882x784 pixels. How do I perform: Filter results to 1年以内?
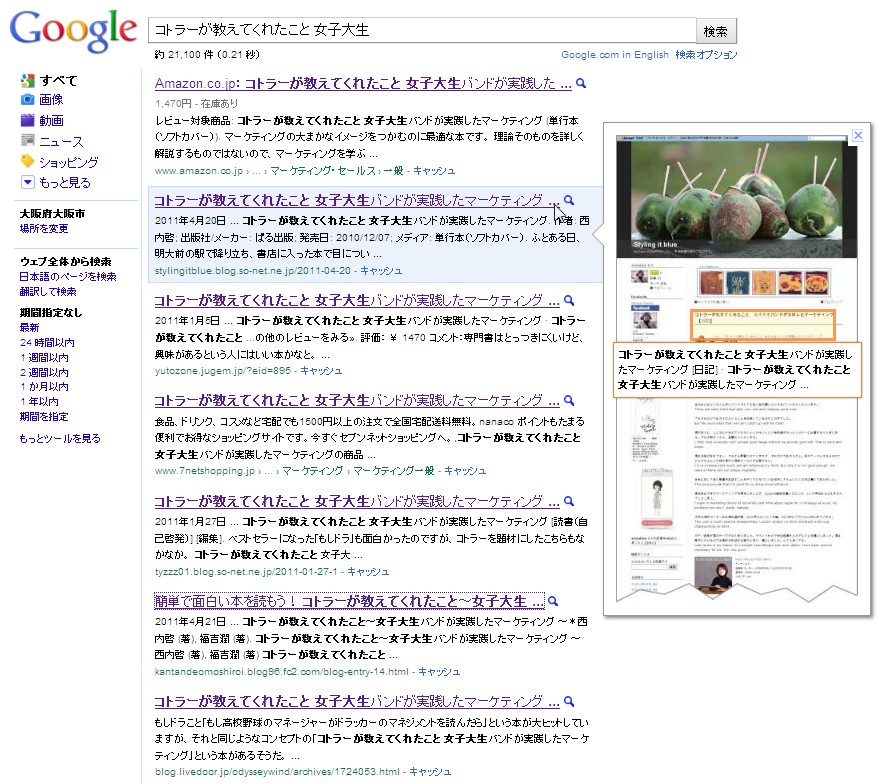click(x=39, y=402)
